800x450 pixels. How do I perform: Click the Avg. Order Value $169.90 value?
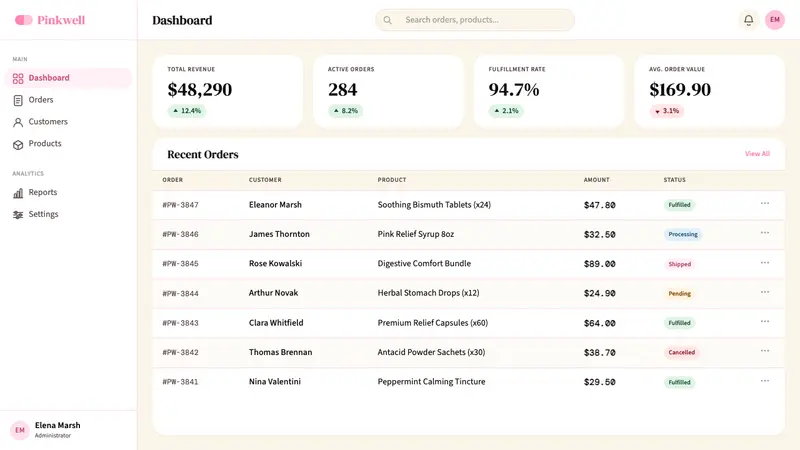click(x=680, y=90)
